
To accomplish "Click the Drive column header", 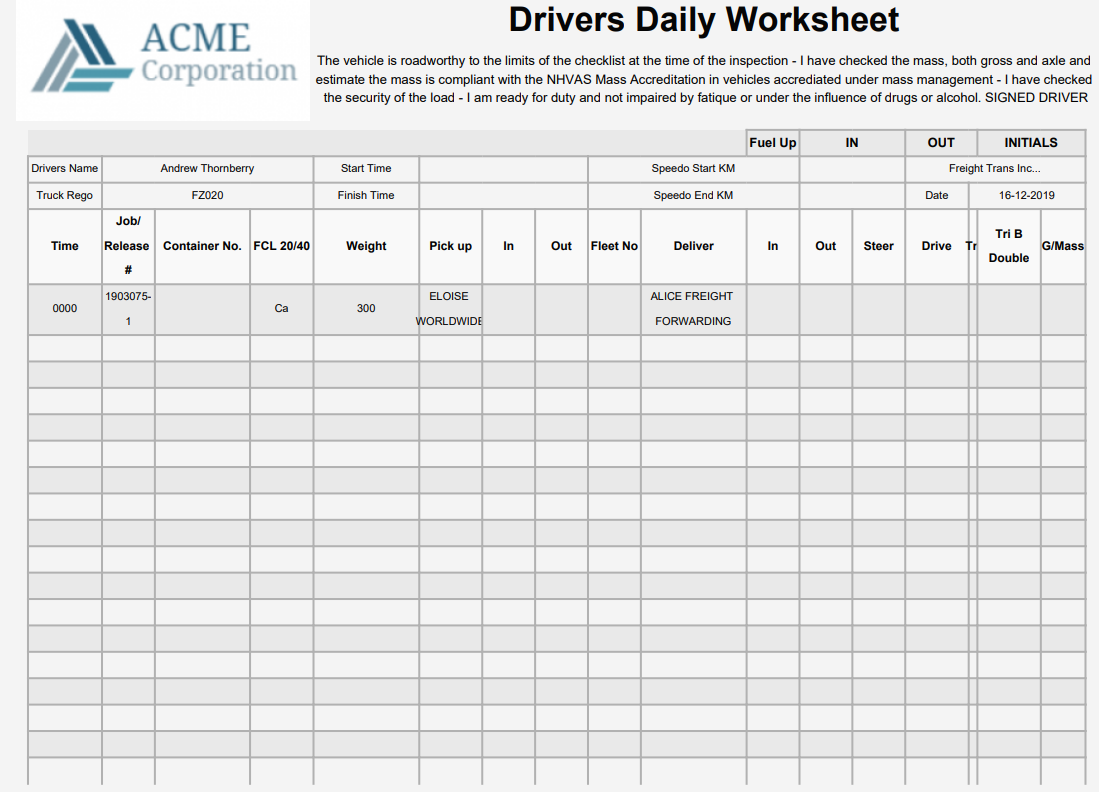I will click(x=936, y=246).
